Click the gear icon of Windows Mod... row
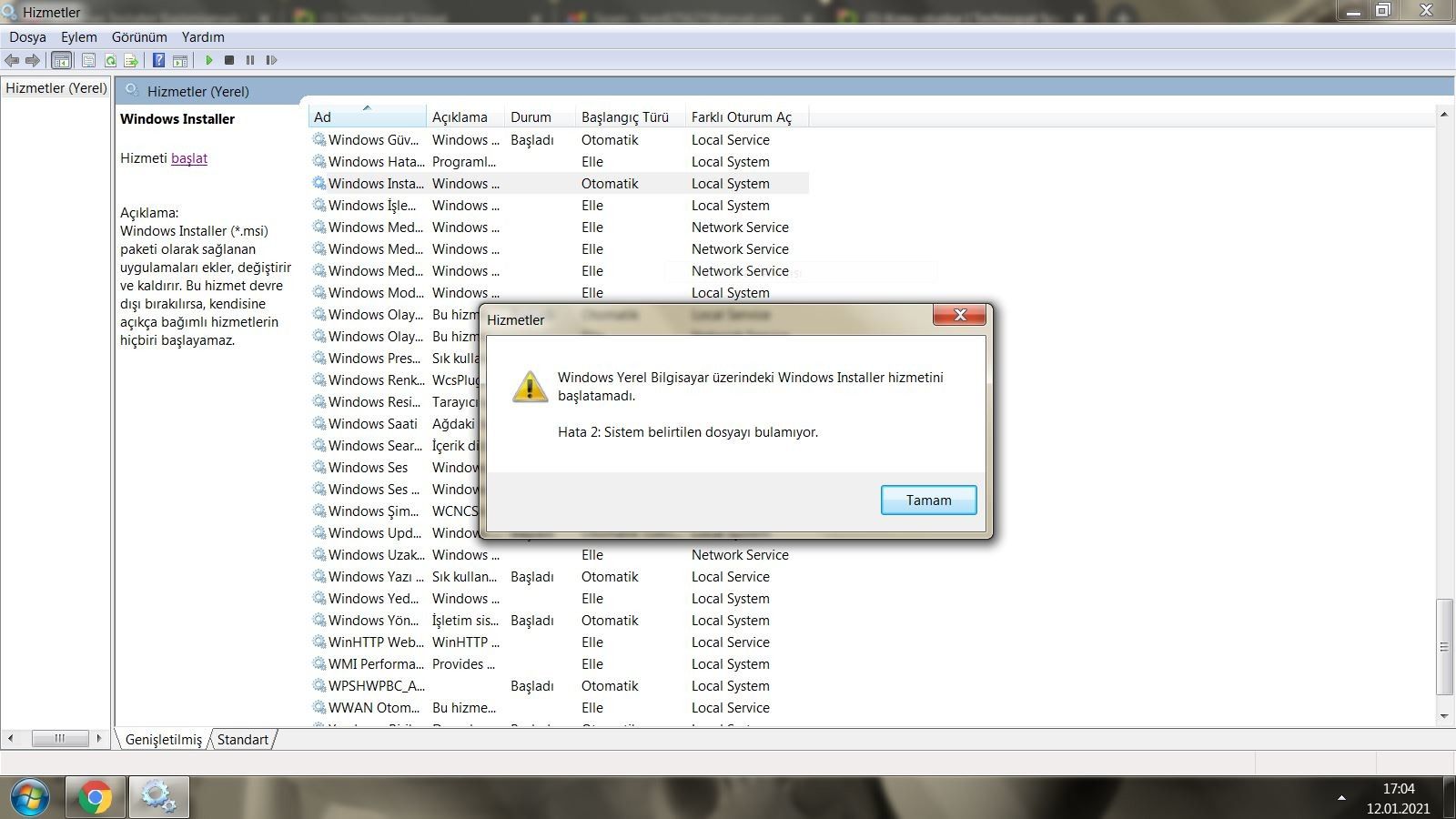The width and height of the screenshot is (1456, 819). coord(319,292)
